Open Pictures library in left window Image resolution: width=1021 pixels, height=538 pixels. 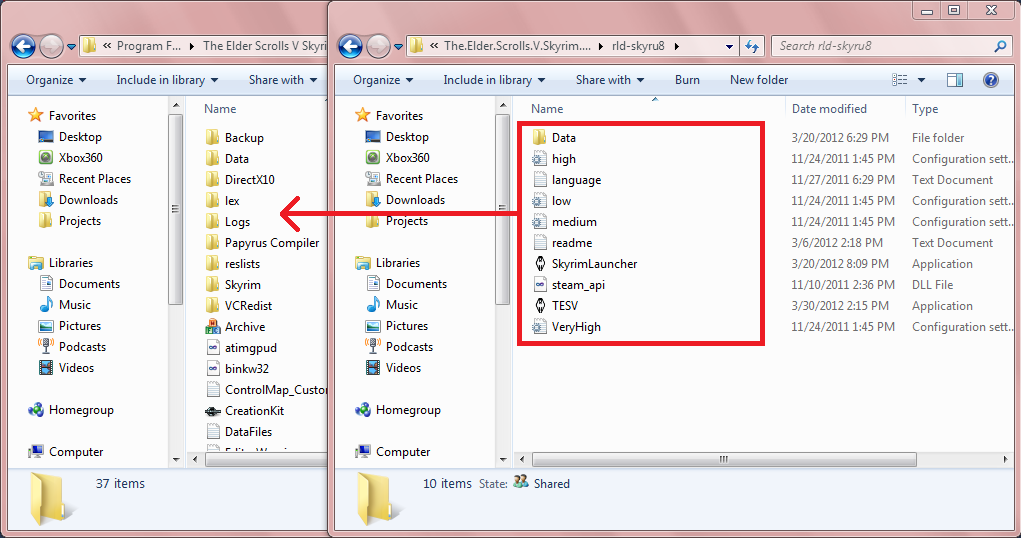79,326
